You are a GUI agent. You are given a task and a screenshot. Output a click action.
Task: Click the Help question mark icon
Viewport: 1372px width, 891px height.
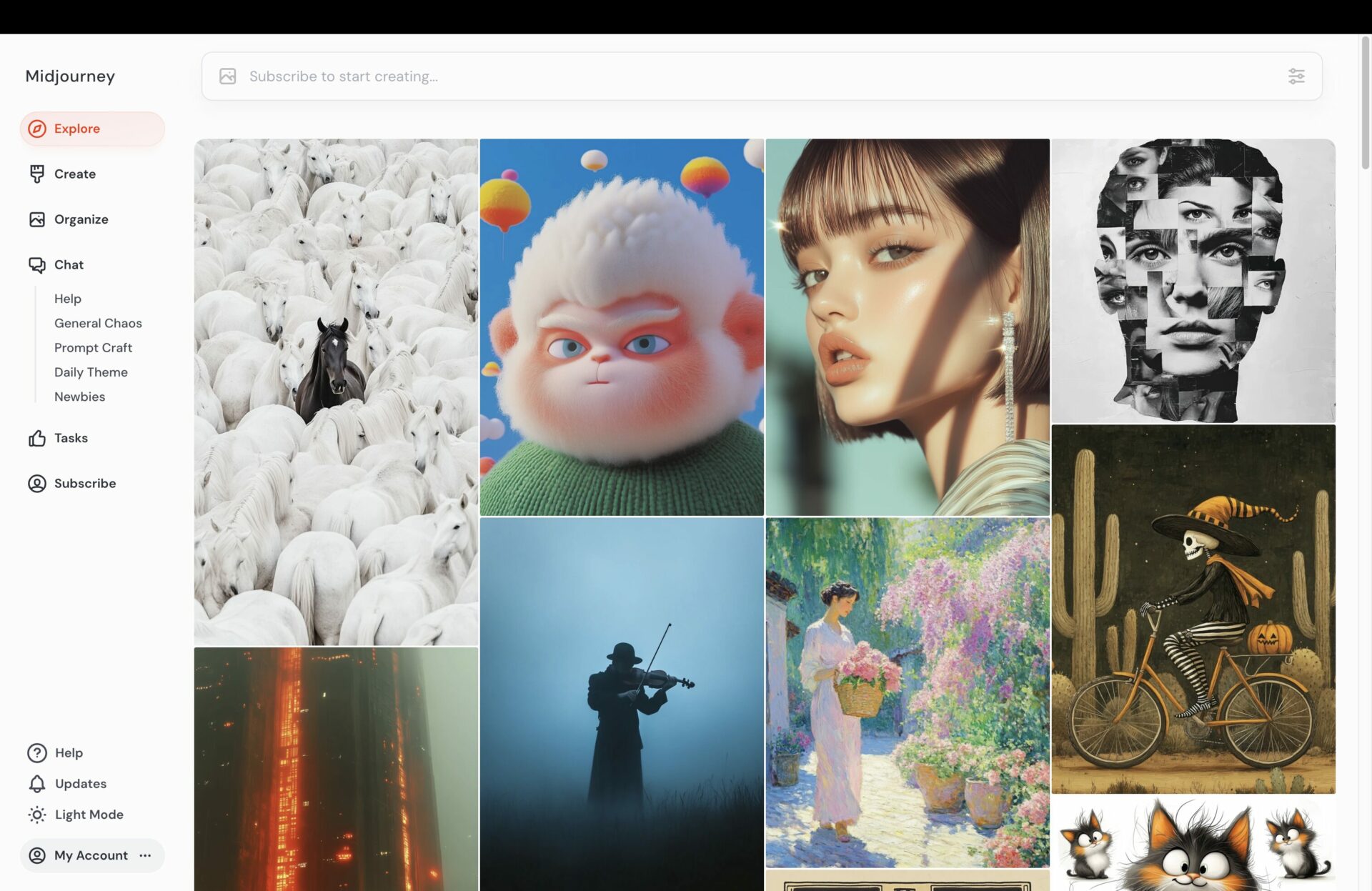pos(37,753)
